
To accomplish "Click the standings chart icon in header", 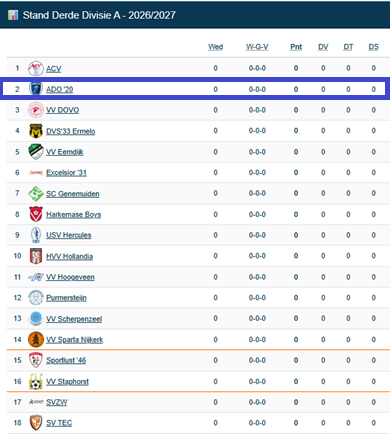I will [13, 15].
